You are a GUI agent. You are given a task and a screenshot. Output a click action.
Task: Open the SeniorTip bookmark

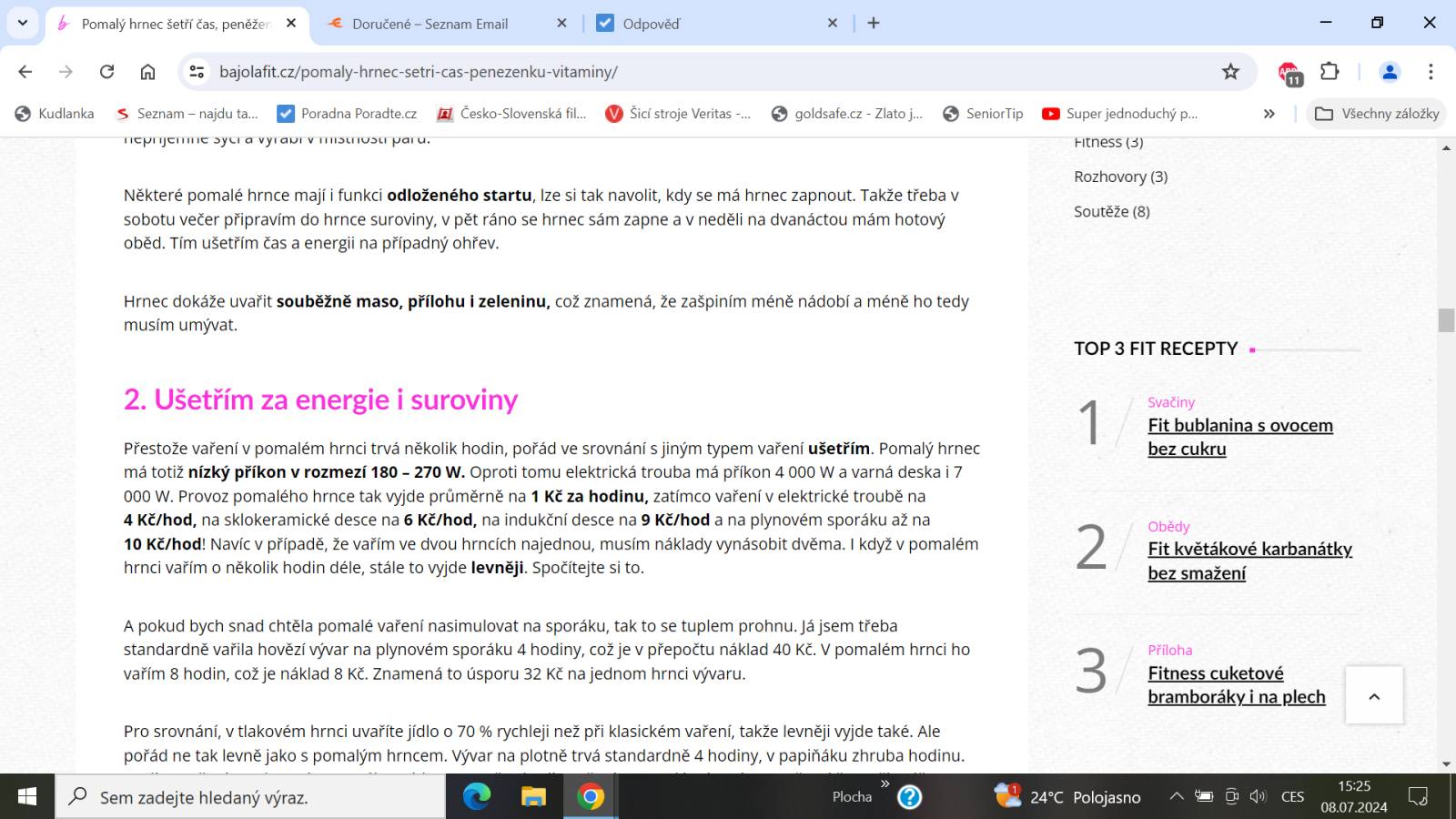[983, 114]
